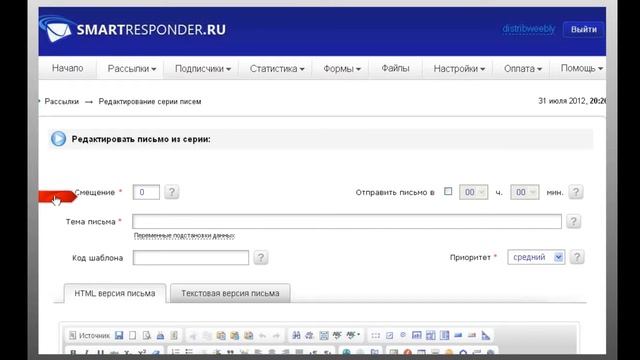Click the Выйти logout button
640x360 pixels.
tap(583, 29)
